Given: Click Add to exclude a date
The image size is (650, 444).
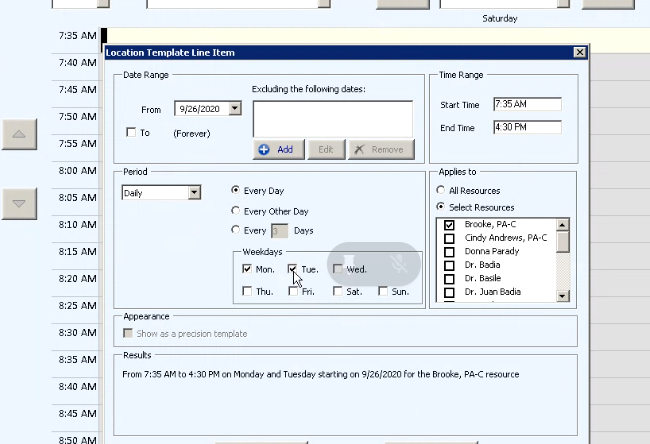Looking at the screenshot, I should 277,149.
